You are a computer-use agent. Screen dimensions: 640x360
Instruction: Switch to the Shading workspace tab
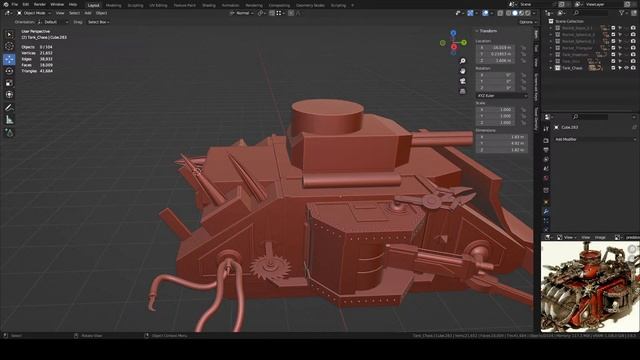[x=209, y=5]
